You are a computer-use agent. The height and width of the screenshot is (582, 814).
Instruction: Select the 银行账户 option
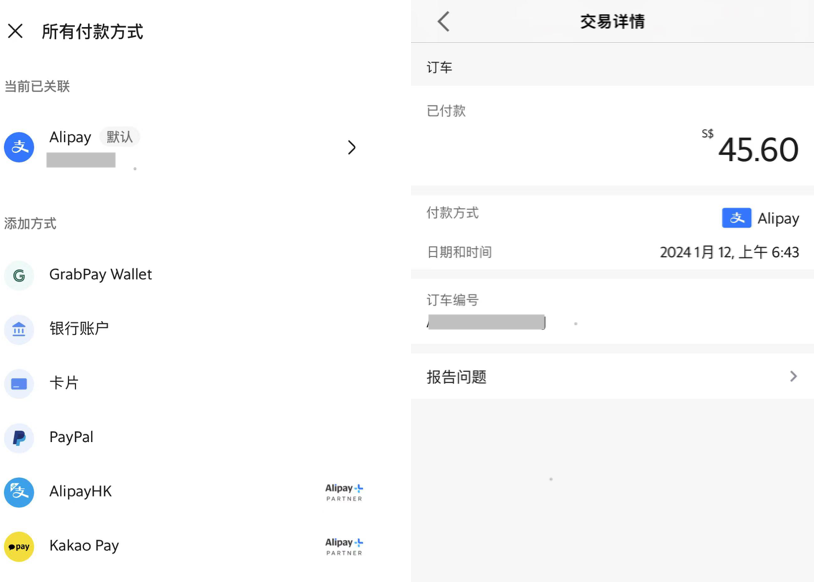[79, 329]
